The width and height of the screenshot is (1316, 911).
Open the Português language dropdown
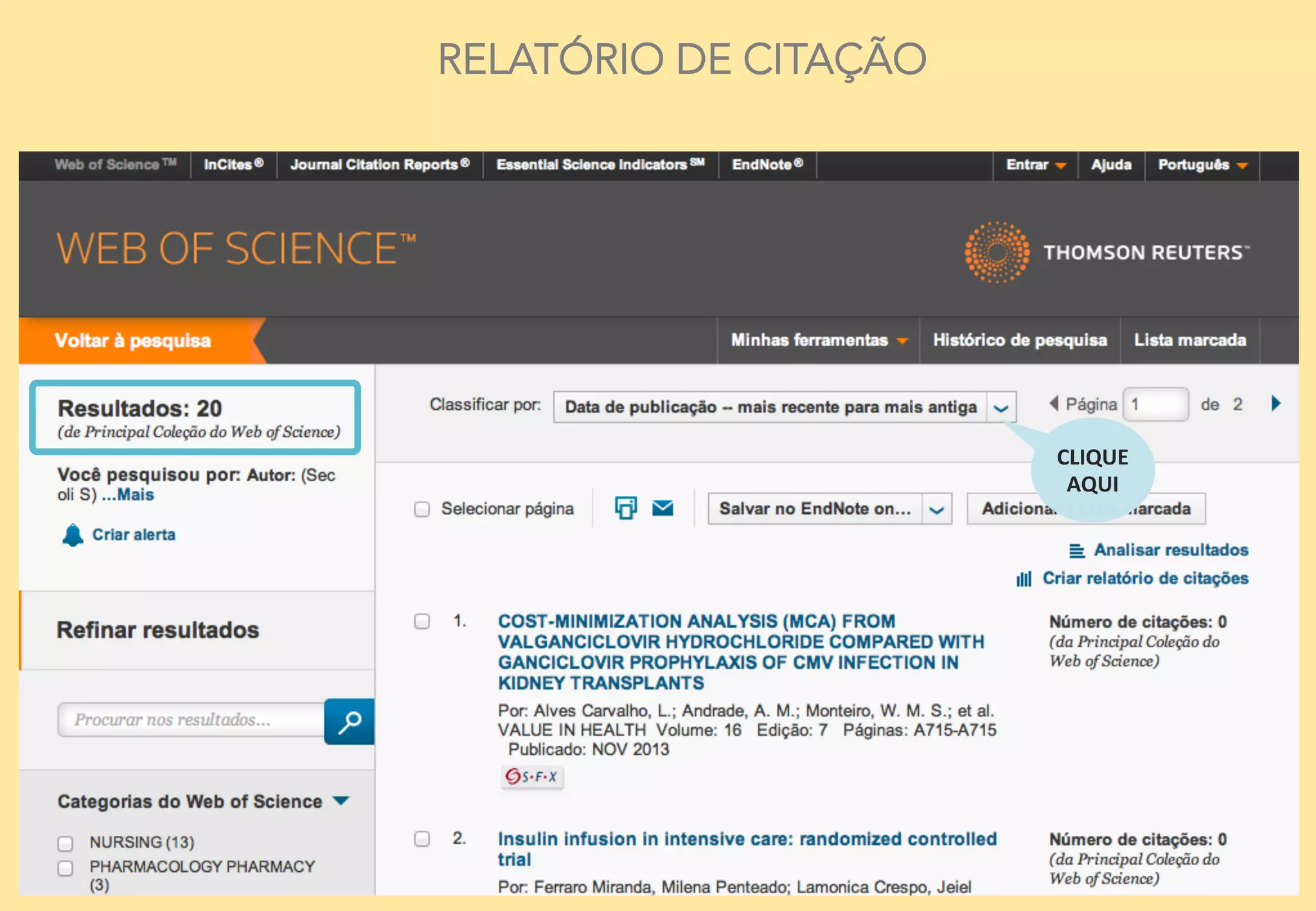point(1202,165)
